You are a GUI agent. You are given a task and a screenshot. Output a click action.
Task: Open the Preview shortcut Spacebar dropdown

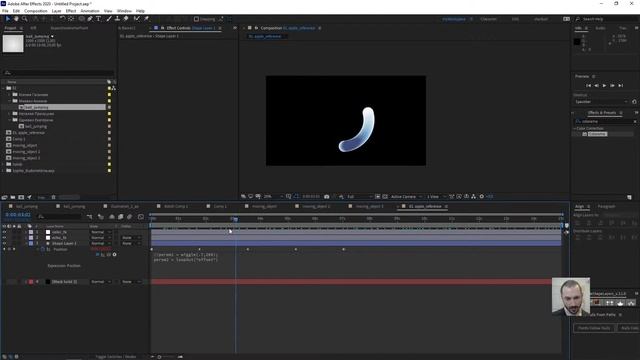[x=601, y=102]
